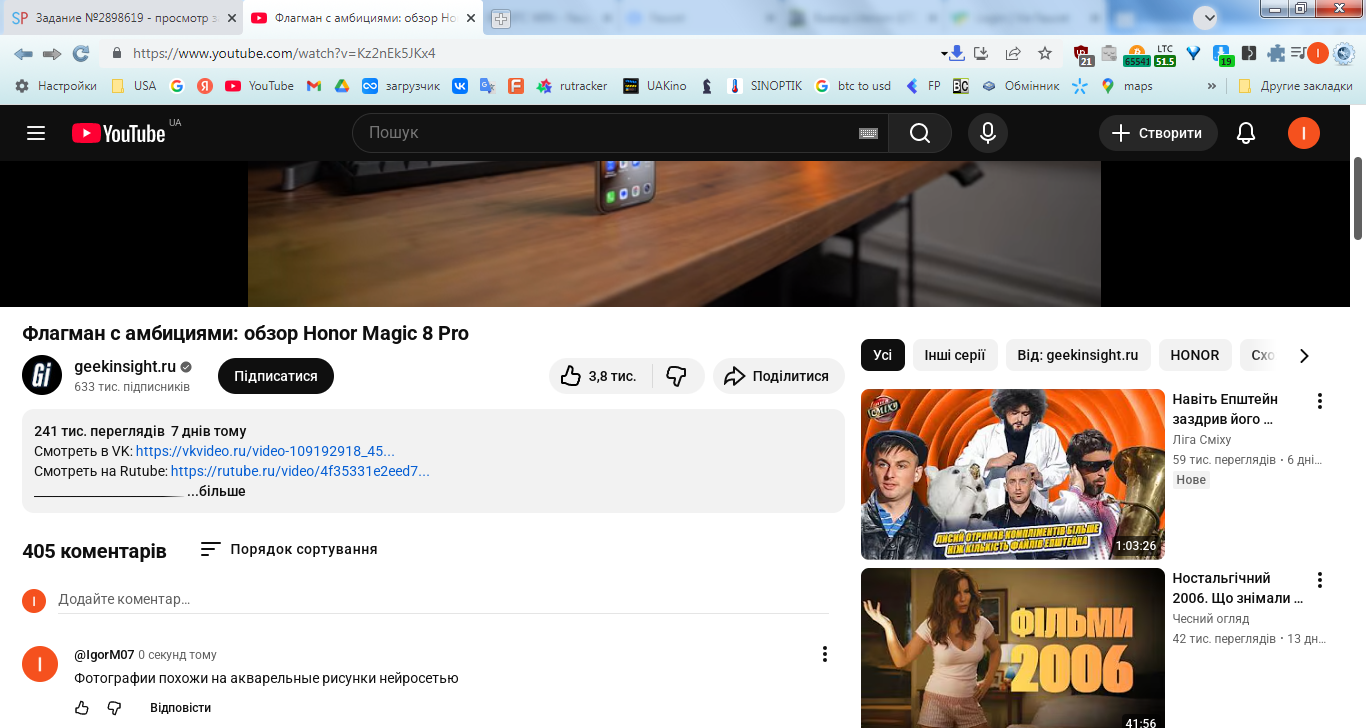Open the 'SINOPTIK' bookmark
1366x728 pixels.
tap(765, 86)
